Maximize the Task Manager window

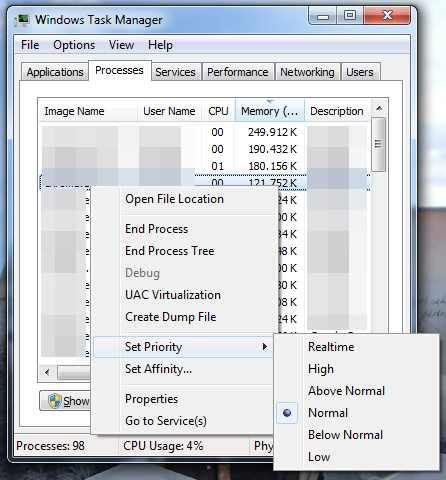point(350,16)
